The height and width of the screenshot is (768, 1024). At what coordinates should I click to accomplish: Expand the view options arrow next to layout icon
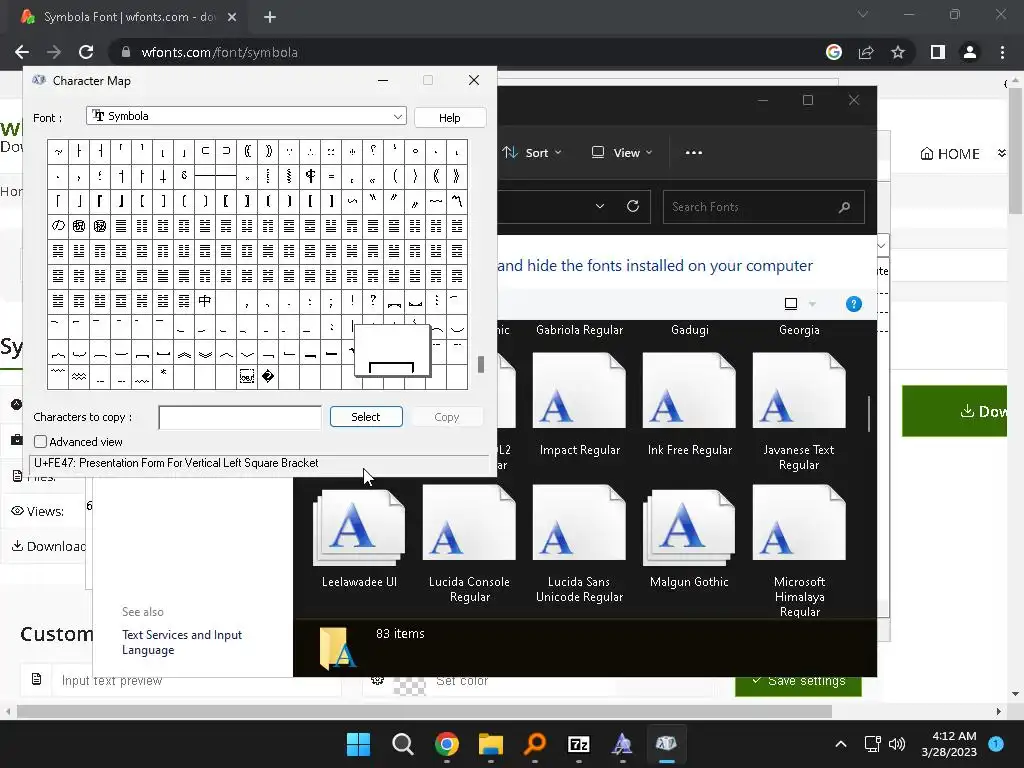click(x=812, y=304)
